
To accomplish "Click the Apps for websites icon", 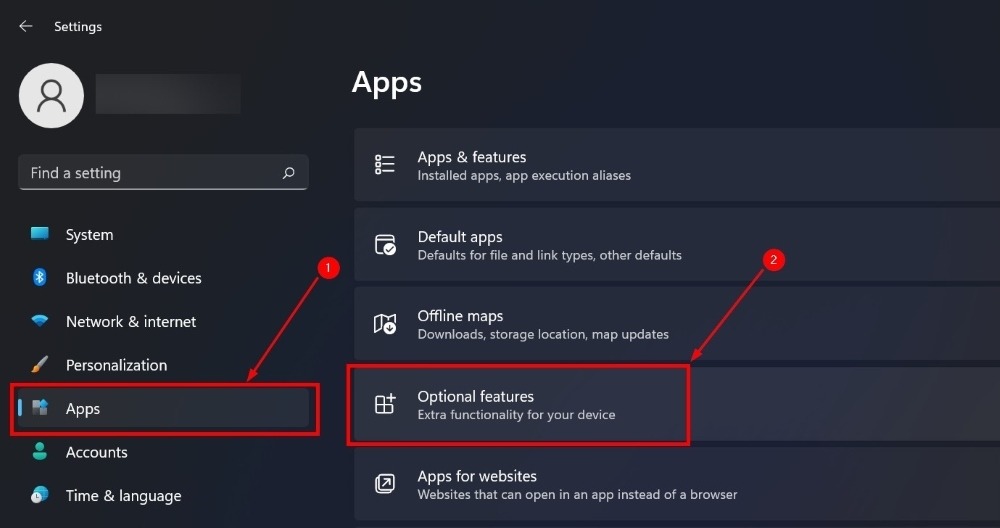I will coord(385,483).
